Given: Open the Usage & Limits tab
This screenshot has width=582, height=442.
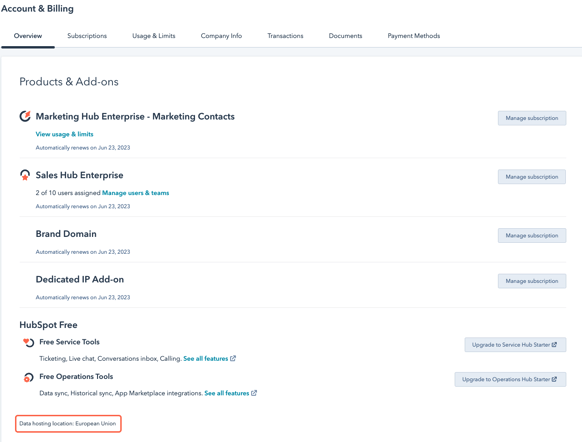Looking at the screenshot, I should (x=154, y=36).
